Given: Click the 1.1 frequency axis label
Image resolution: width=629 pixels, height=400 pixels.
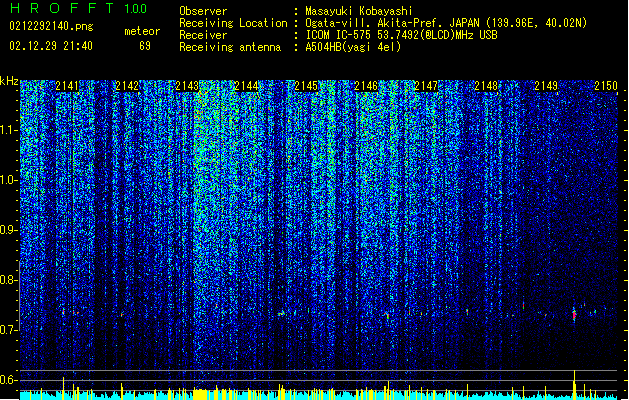Looking at the screenshot, I should click(9, 130).
